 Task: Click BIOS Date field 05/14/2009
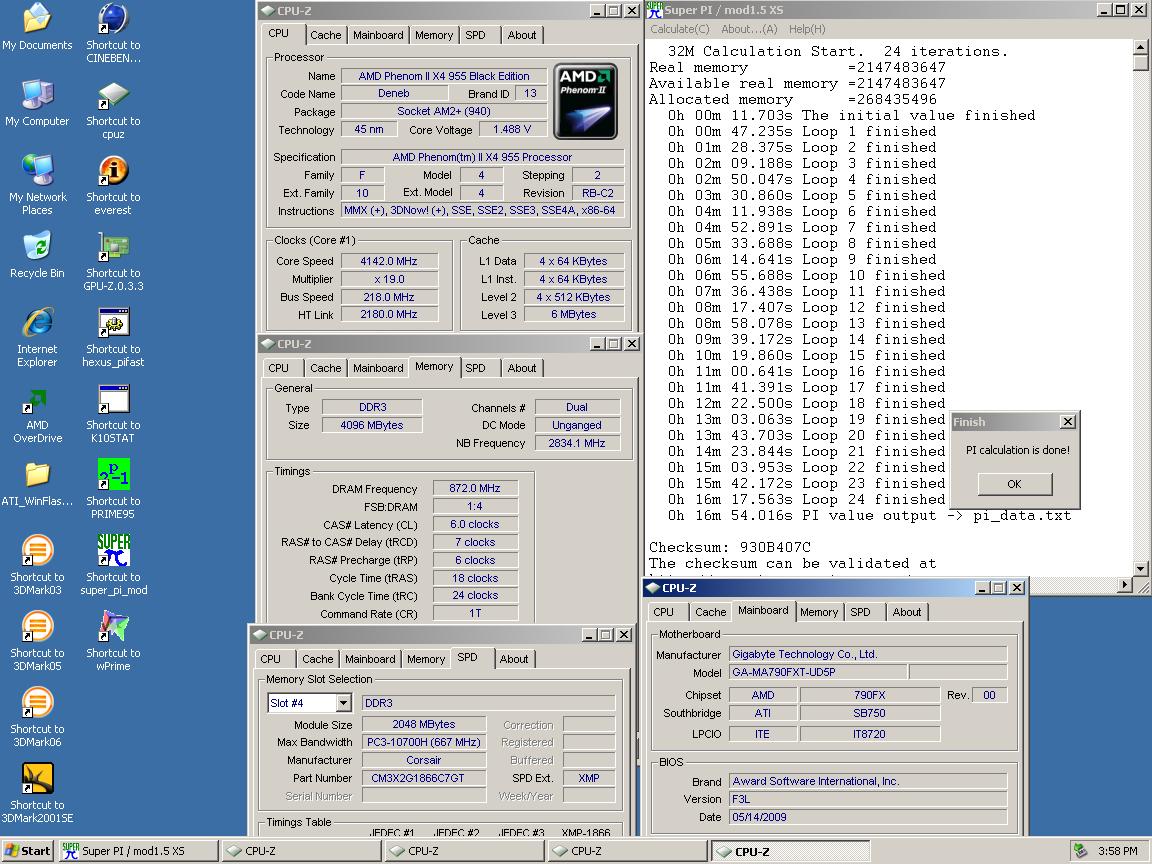tap(868, 817)
